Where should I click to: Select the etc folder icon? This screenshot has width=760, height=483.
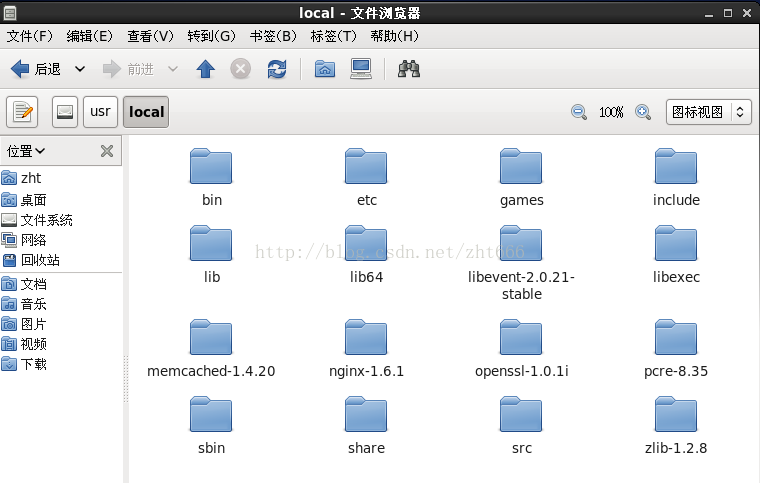366,166
